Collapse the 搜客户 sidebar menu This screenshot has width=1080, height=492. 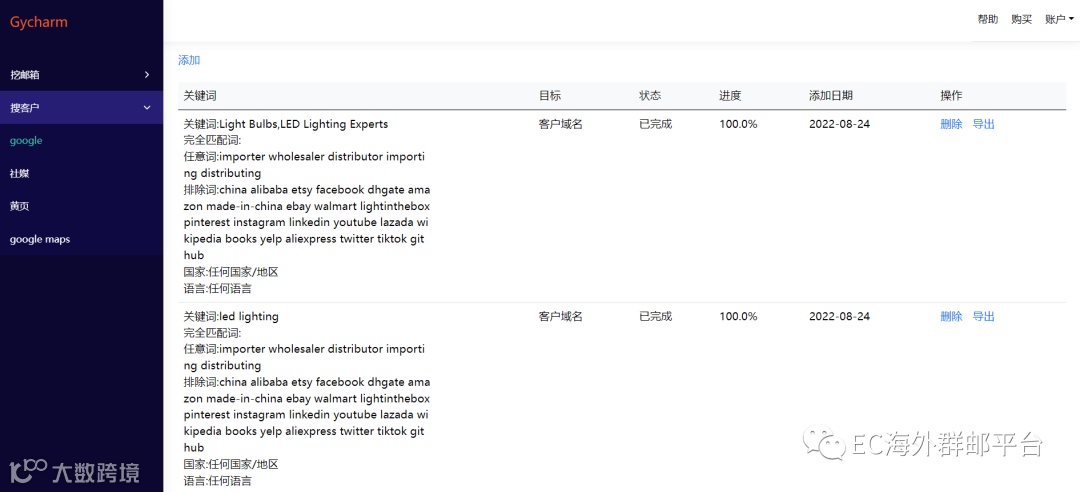tap(80, 107)
